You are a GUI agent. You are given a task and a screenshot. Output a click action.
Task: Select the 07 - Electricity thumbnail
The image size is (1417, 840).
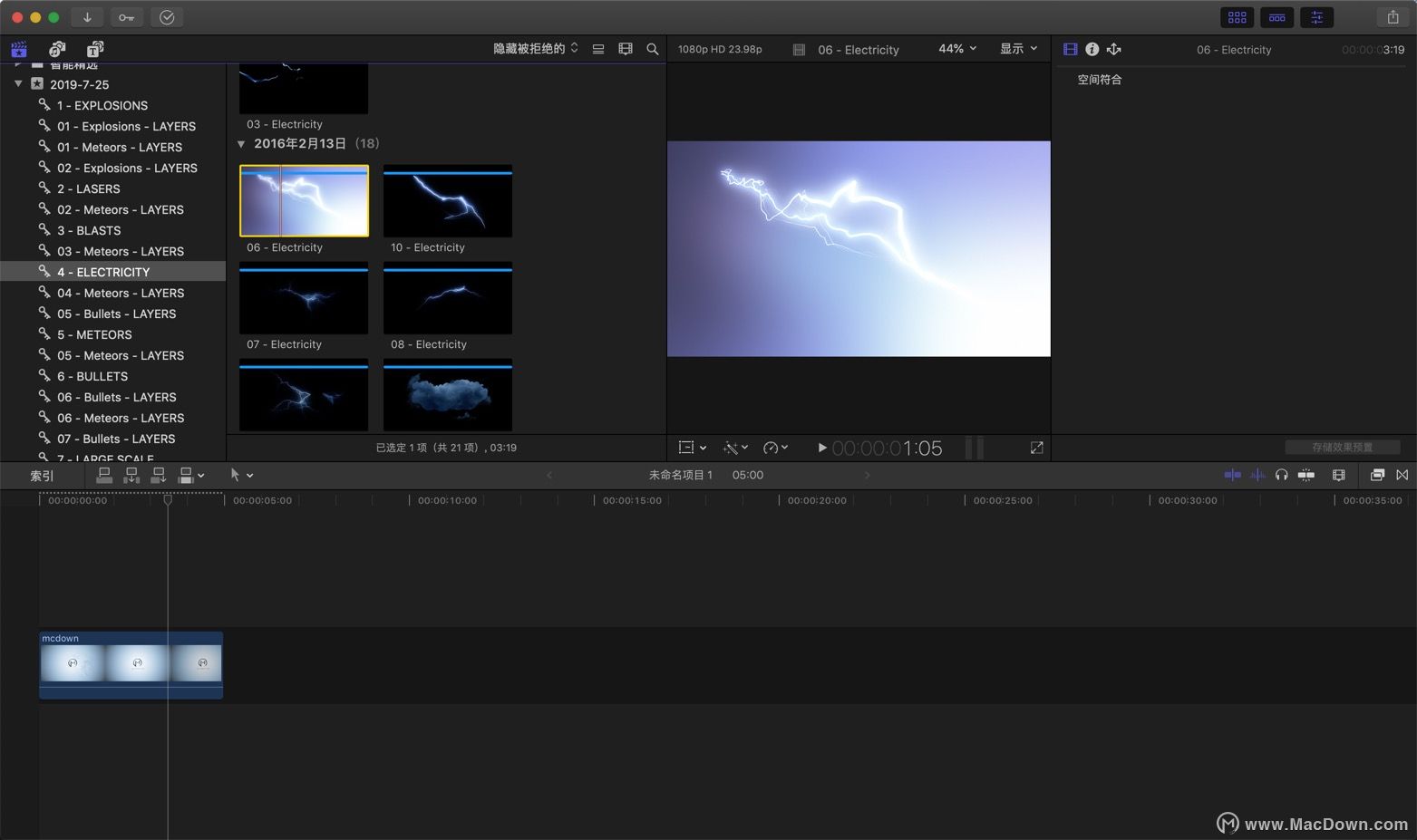[304, 298]
